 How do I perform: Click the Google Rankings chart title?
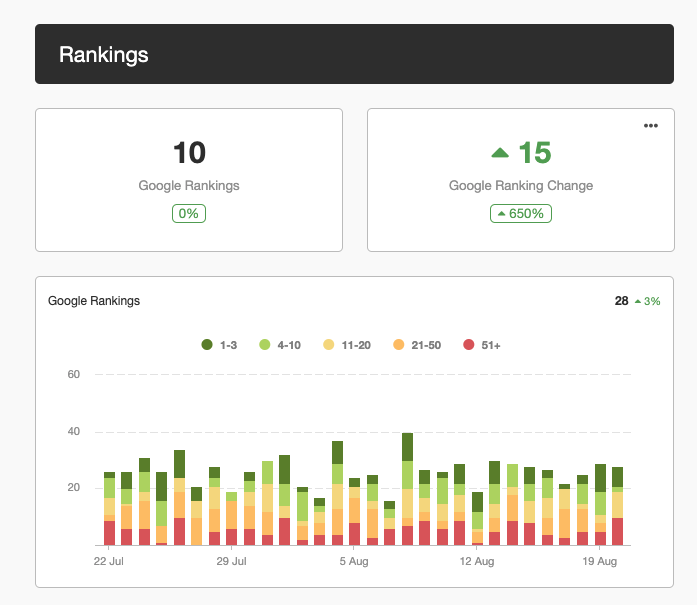tap(94, 301)
